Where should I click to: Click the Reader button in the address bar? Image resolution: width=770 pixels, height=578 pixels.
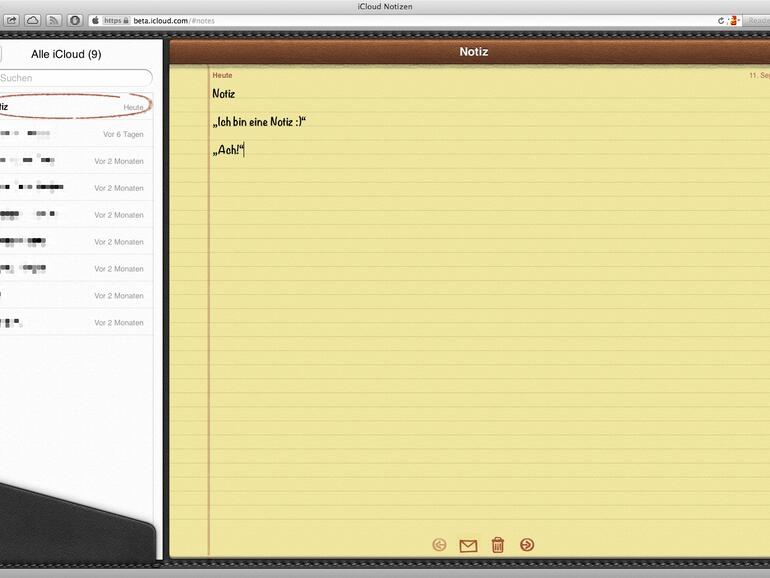(758, 21)
